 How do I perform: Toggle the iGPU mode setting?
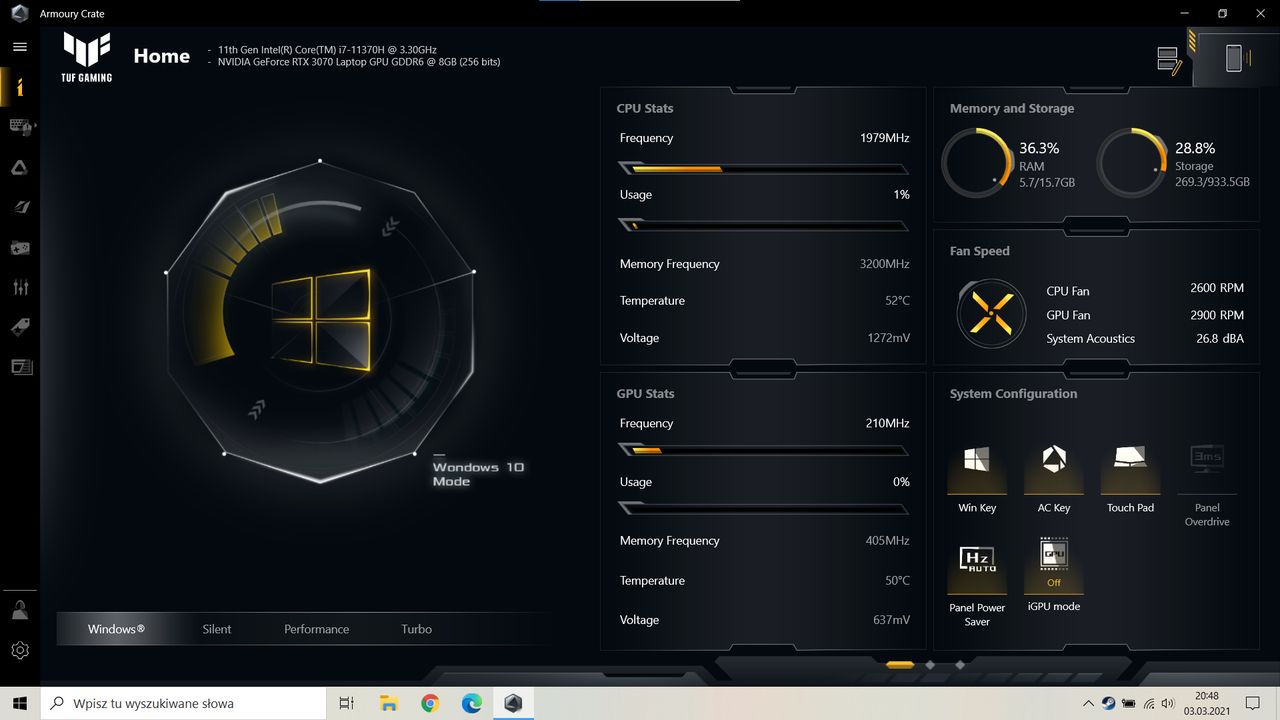click(1054, 574)
